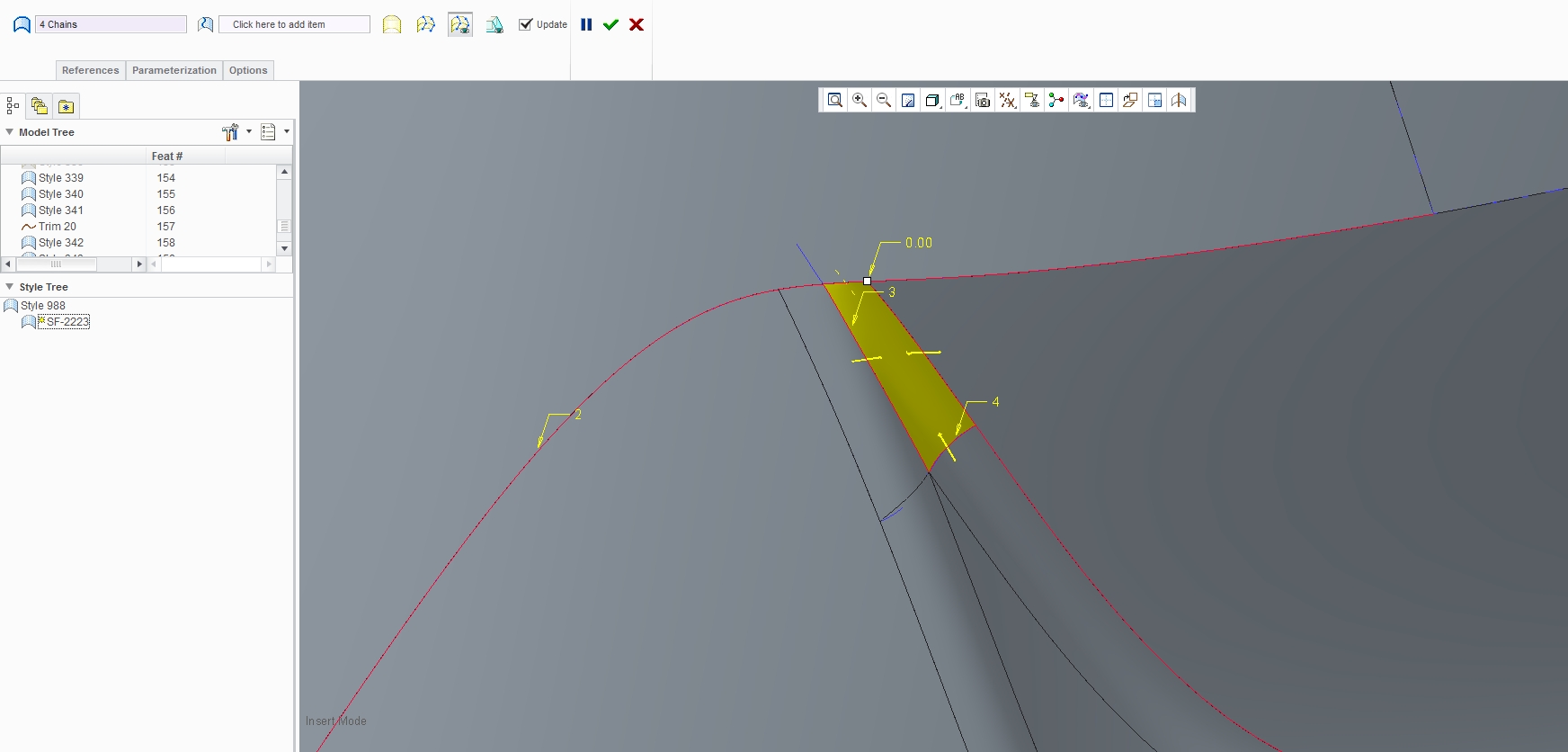The image size is (1568, 752).
Task: Select Style 342 in Model Tree
Action: (x=61, y=243)
